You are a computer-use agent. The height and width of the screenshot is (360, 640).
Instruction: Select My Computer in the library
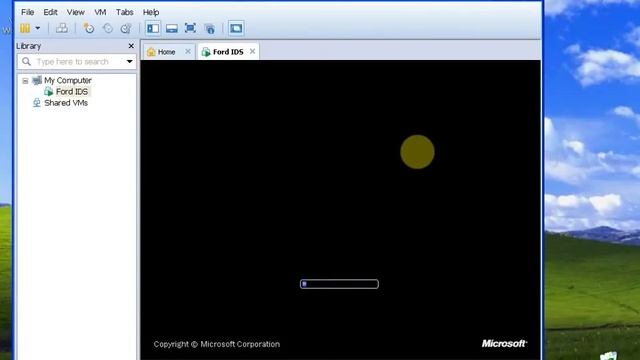coord(68,80)
